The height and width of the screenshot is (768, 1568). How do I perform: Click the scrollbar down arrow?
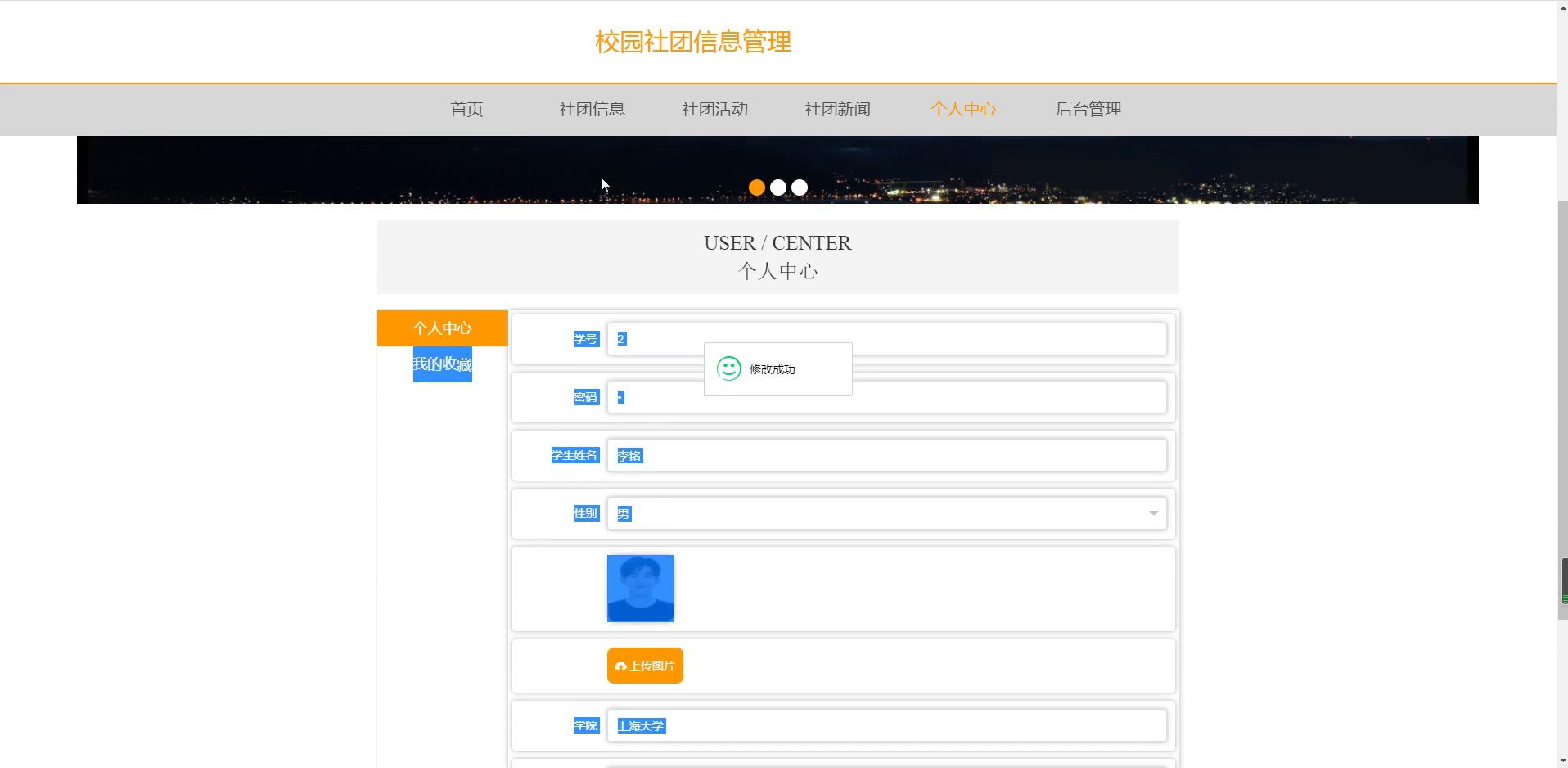[x=1562, y=761]
